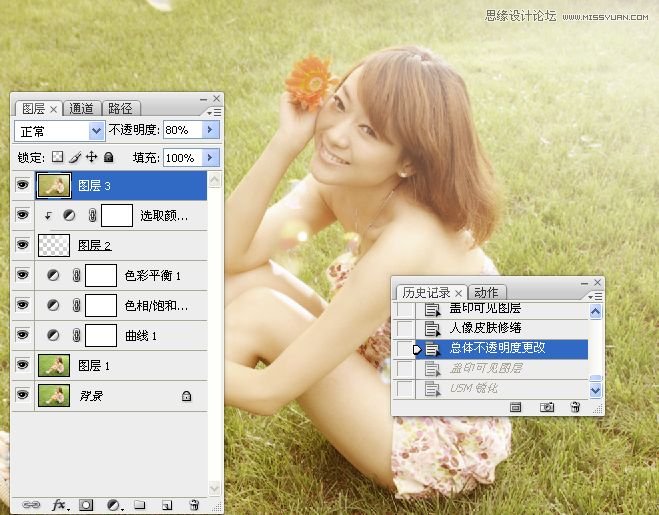Create a new layer group folder
Screen dimensions: 659x515
tap(141, 506)
